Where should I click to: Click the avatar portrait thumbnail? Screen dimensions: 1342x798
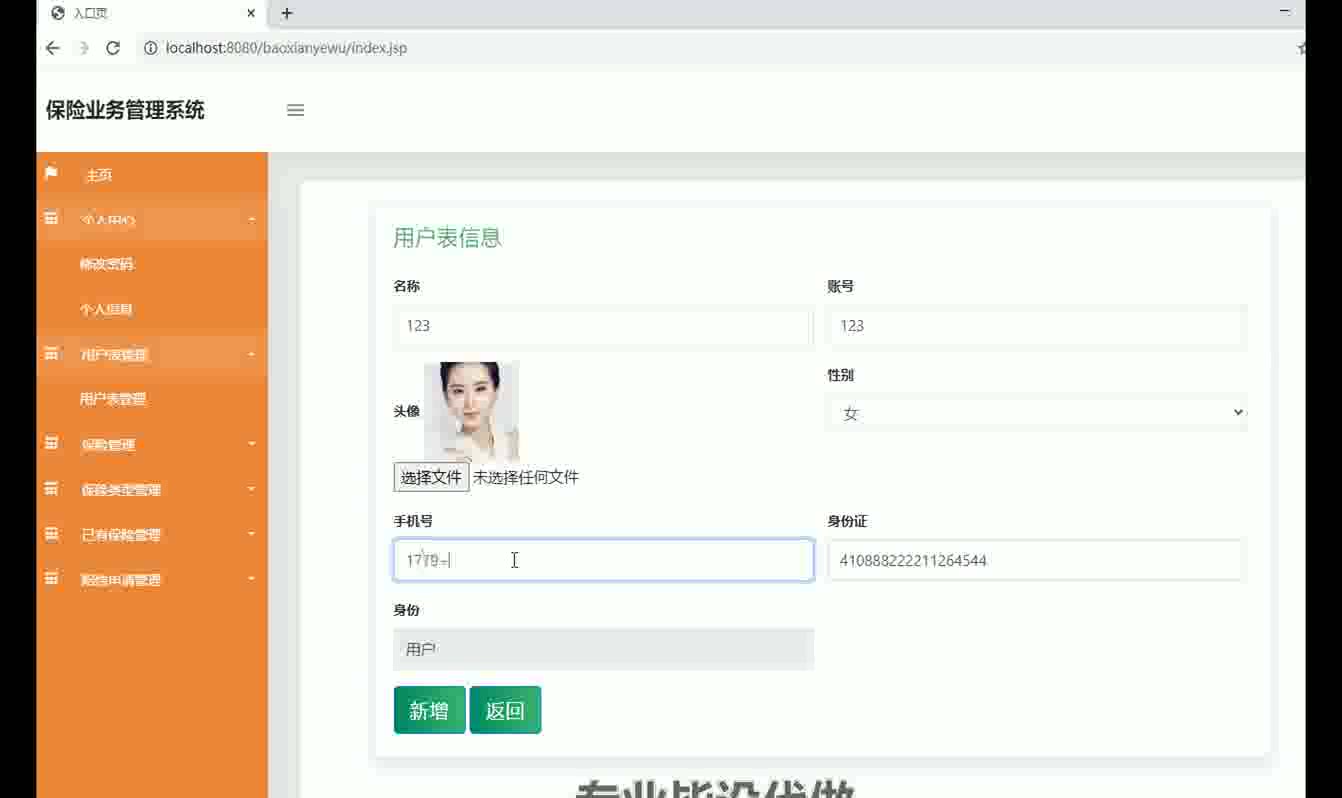(471, 411)
